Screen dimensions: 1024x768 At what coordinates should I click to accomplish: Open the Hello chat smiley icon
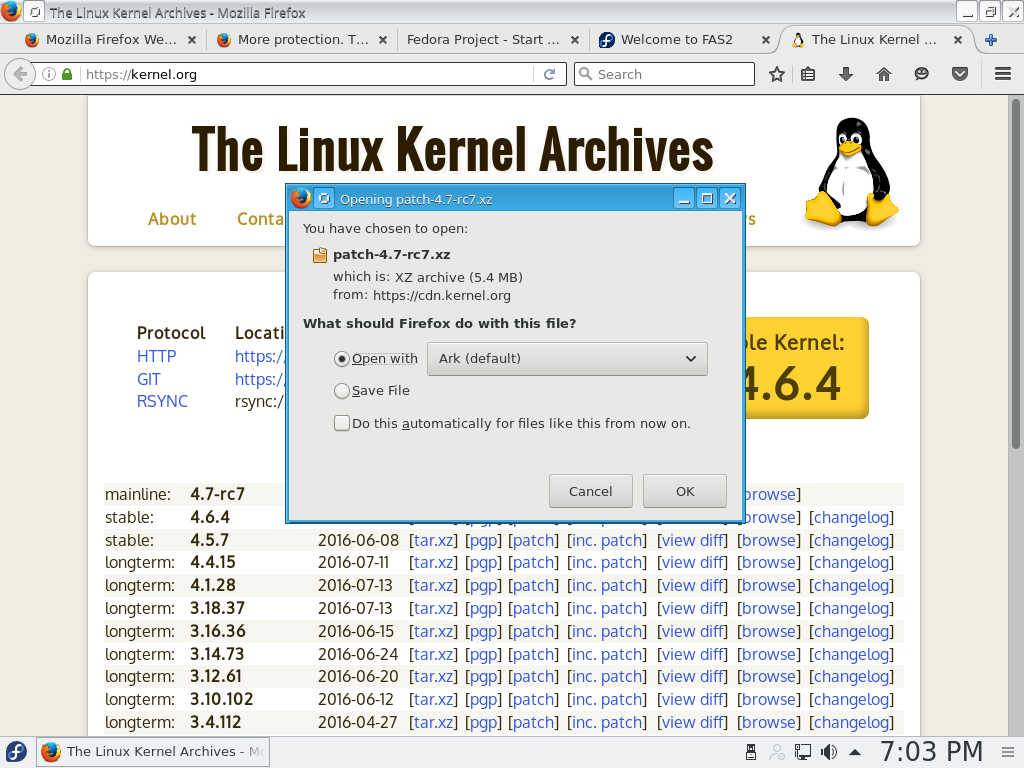921,74
